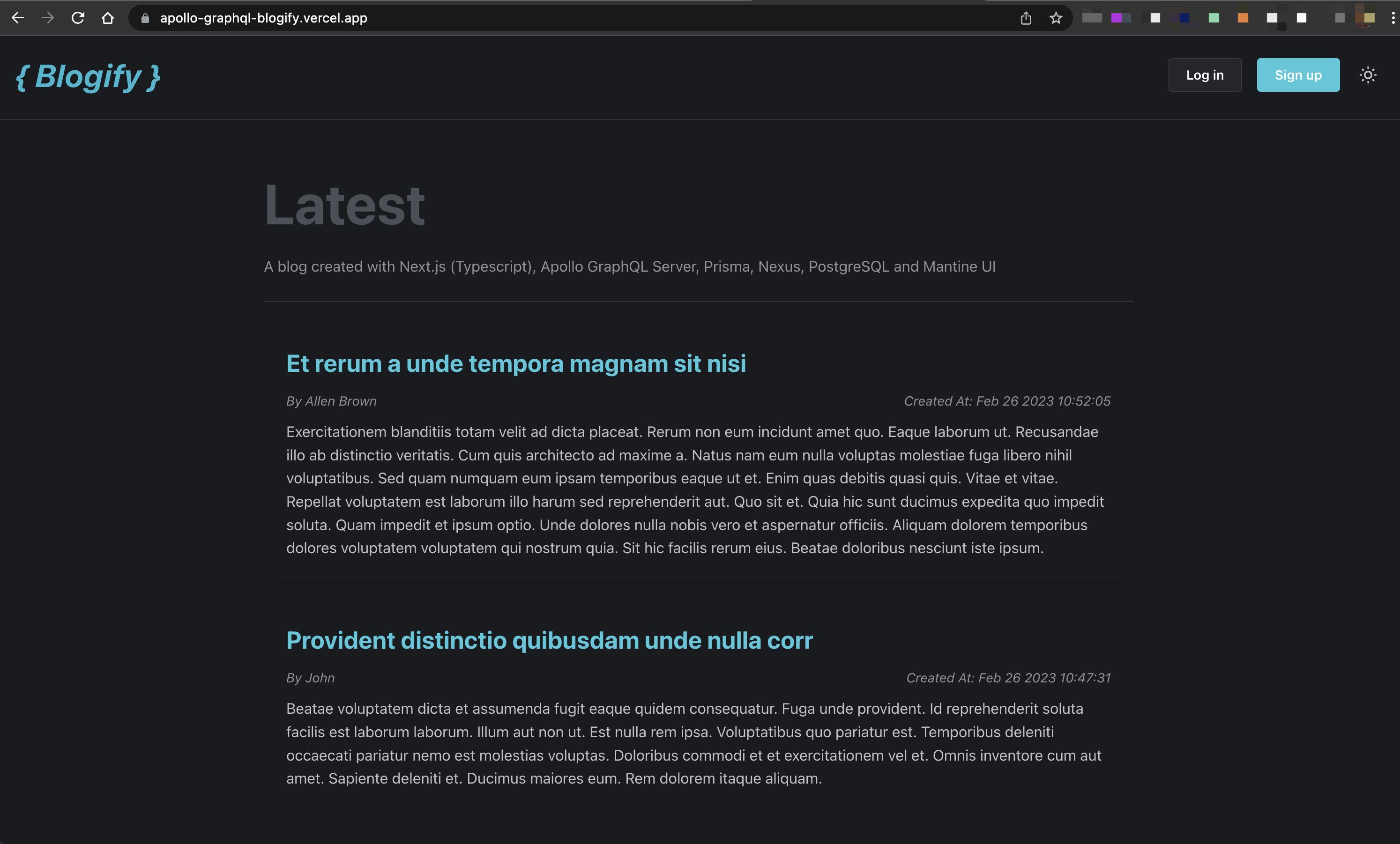The width and height of the screenshot is (1400, 844).
Task: Click the share icon in address bar
Action: tap(1026, 18)
